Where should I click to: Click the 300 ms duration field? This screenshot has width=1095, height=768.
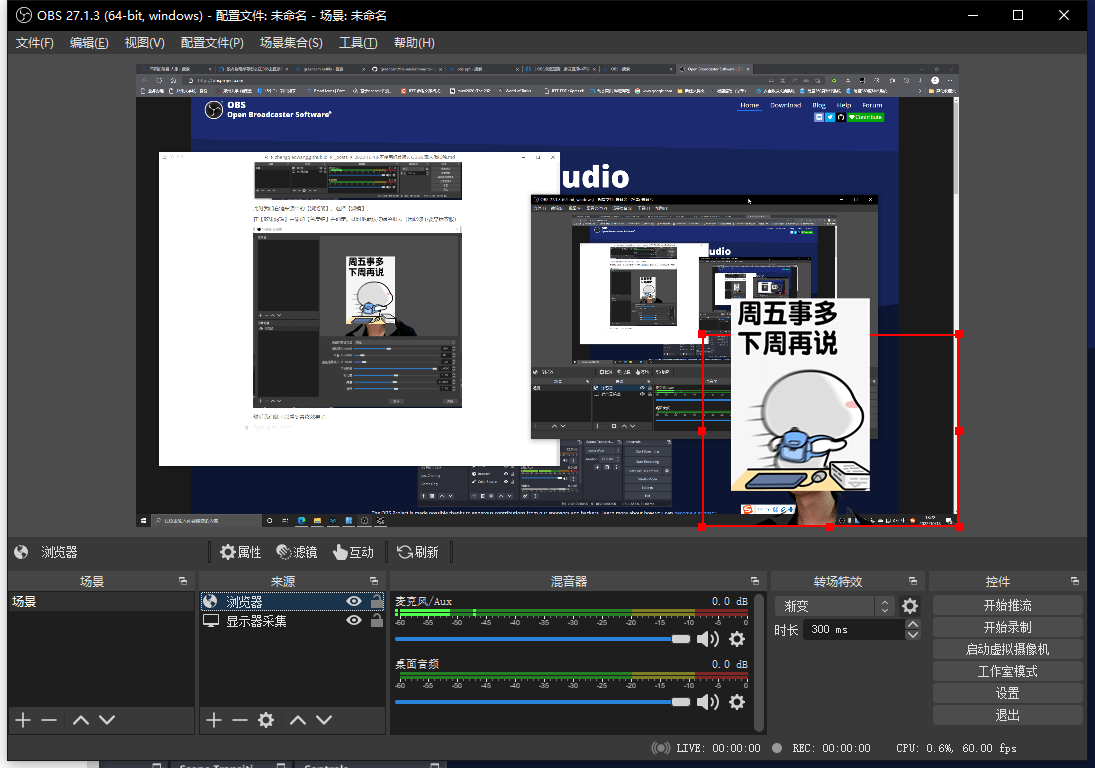pyautogui.click(x=853, y=629)
